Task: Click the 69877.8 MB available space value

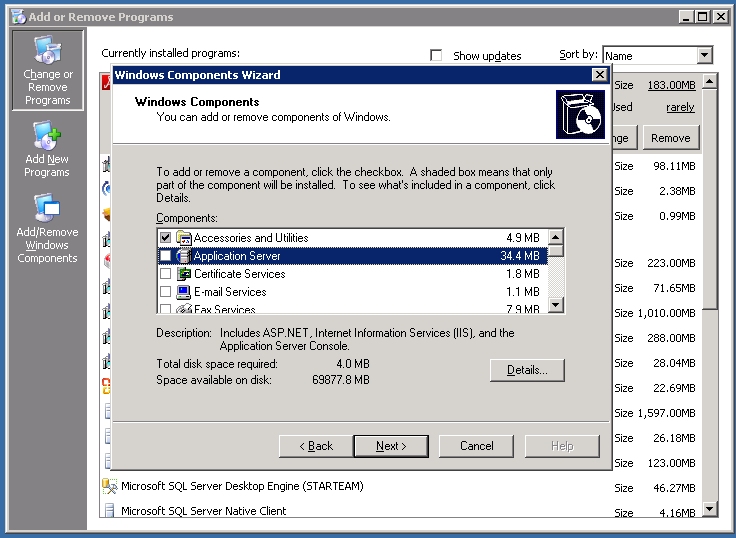Action: (x=341, y=379)
